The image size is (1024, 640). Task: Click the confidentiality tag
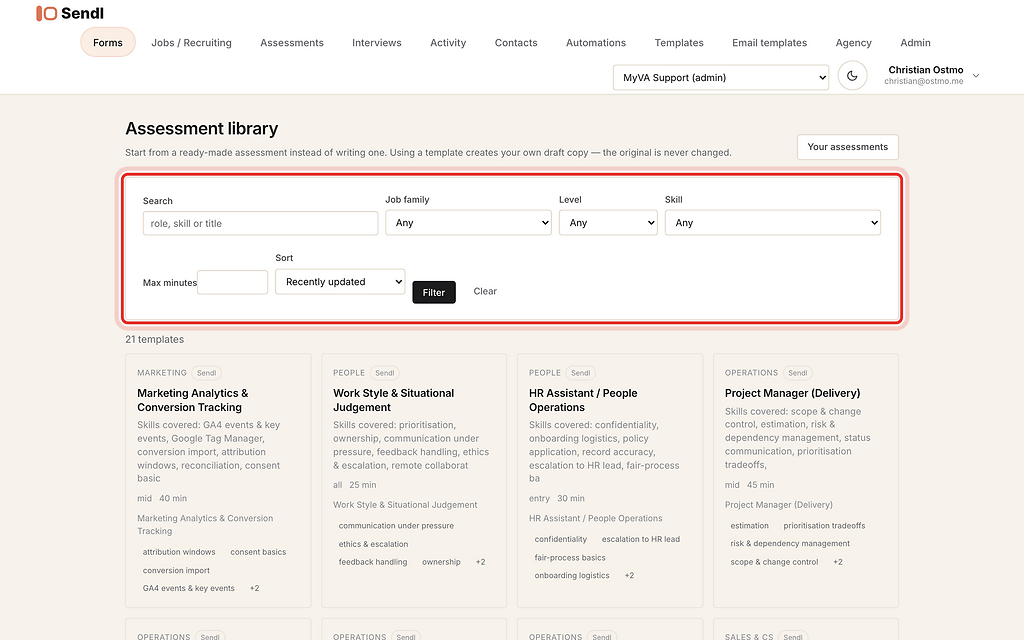click(x=560, y=539)
